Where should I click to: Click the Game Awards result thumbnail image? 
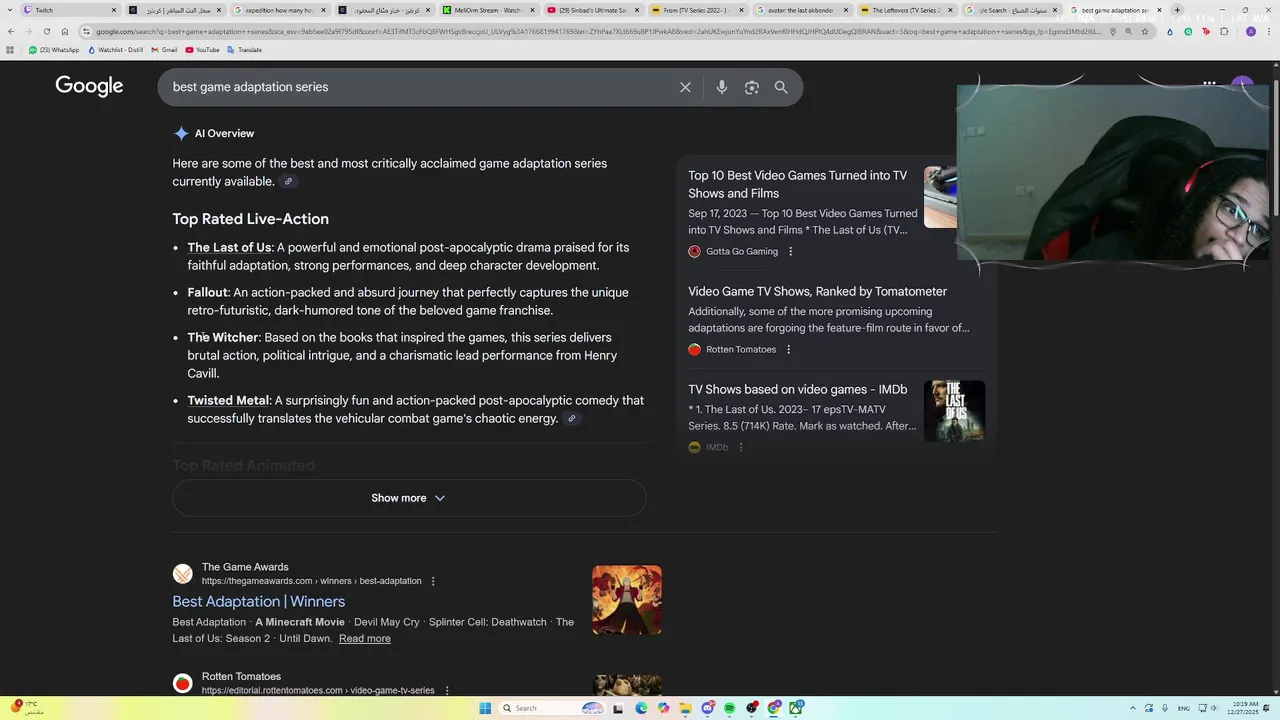click(627, 600)
